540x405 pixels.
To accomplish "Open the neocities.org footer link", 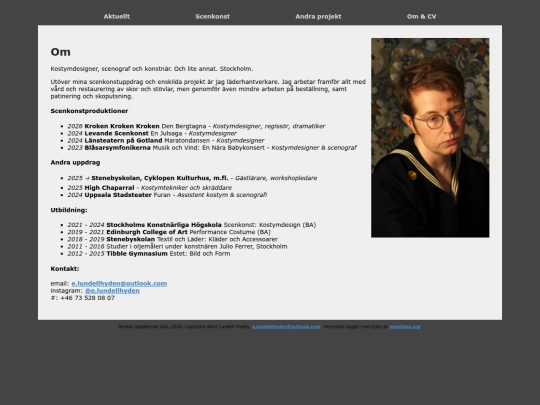I will (405, 327).
